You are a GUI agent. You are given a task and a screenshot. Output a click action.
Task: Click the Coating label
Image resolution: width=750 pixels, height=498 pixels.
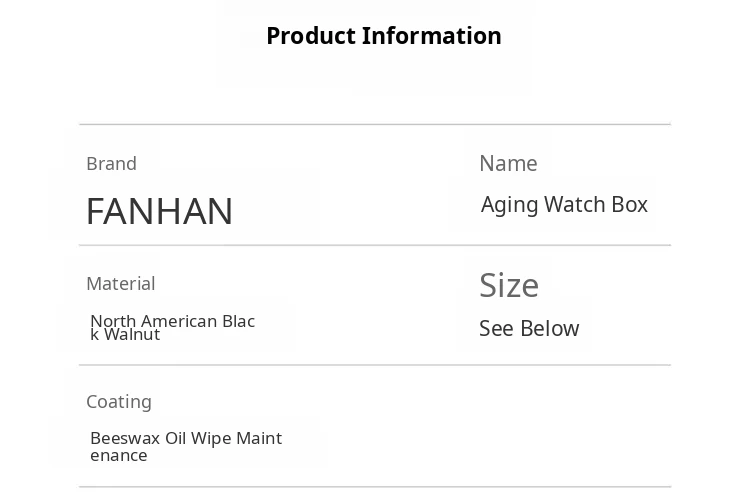pos(119,402)
